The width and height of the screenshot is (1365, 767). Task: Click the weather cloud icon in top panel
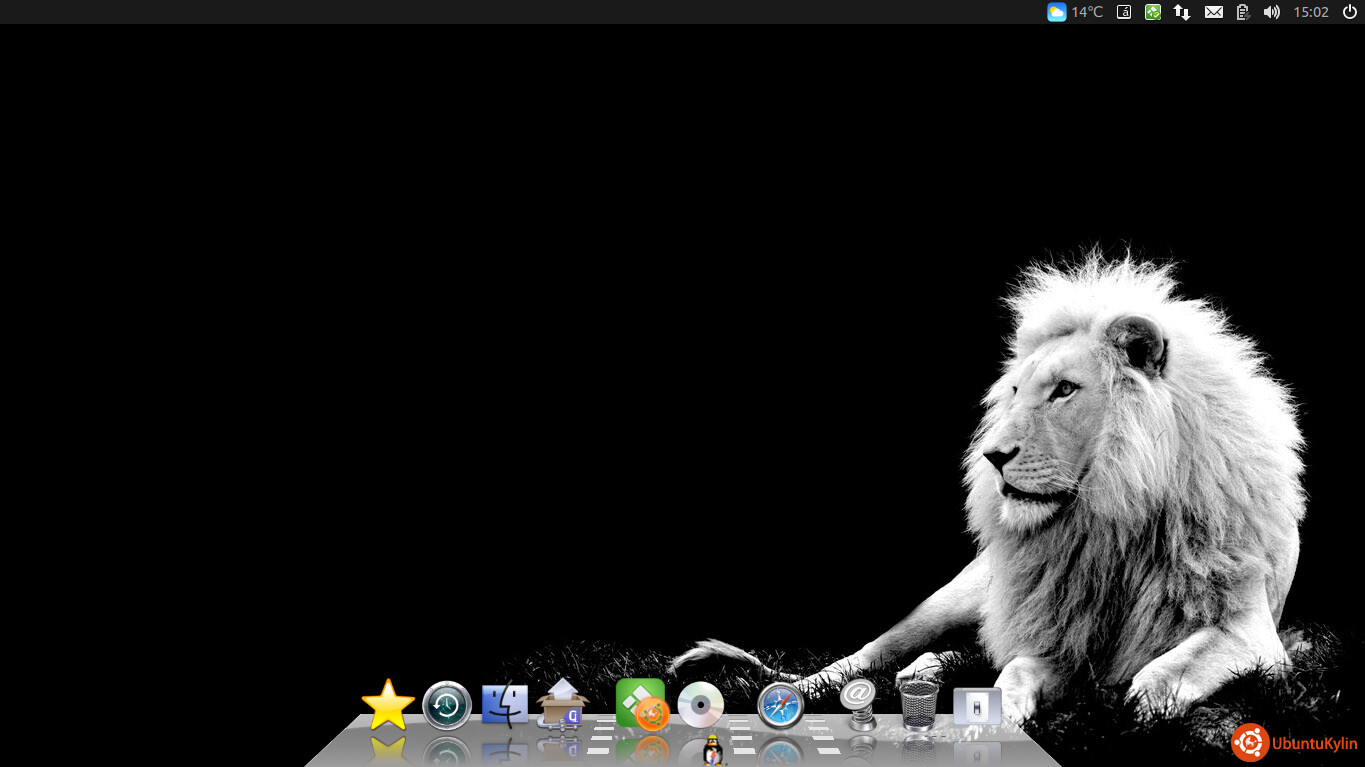coord(1056,12)
